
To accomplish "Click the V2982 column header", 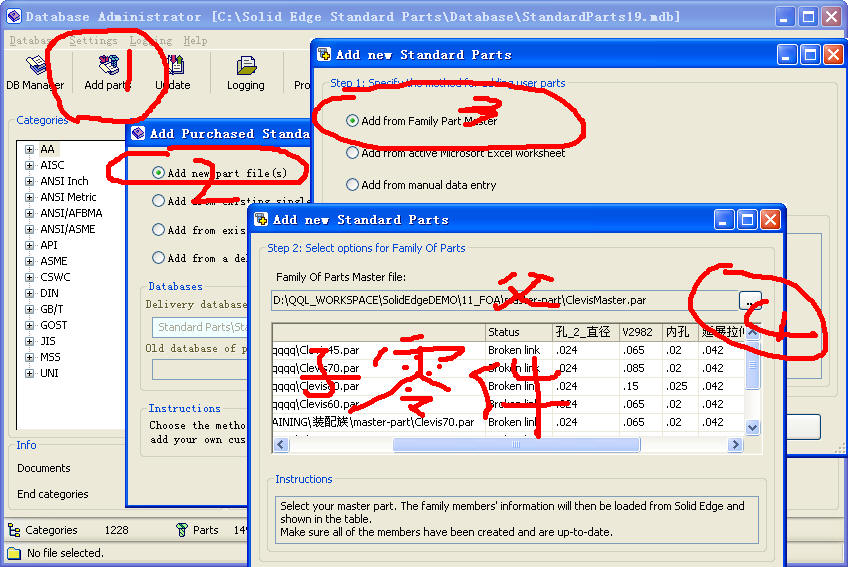I will (x=640, y=332).
